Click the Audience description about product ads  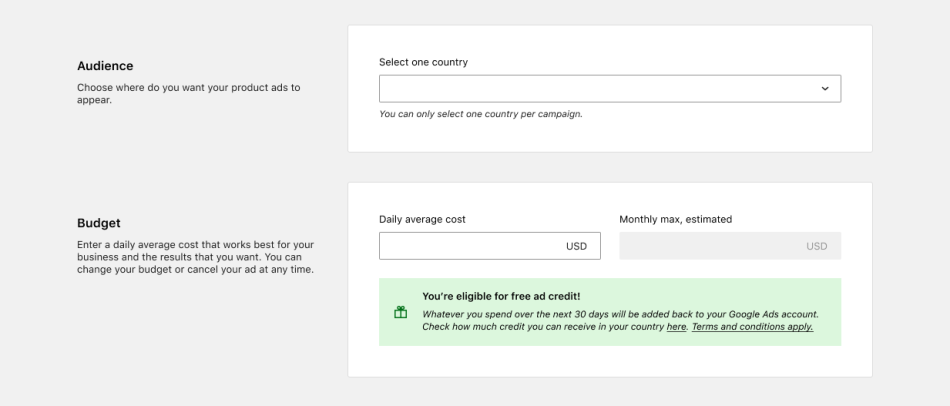[x=188, y=93]
